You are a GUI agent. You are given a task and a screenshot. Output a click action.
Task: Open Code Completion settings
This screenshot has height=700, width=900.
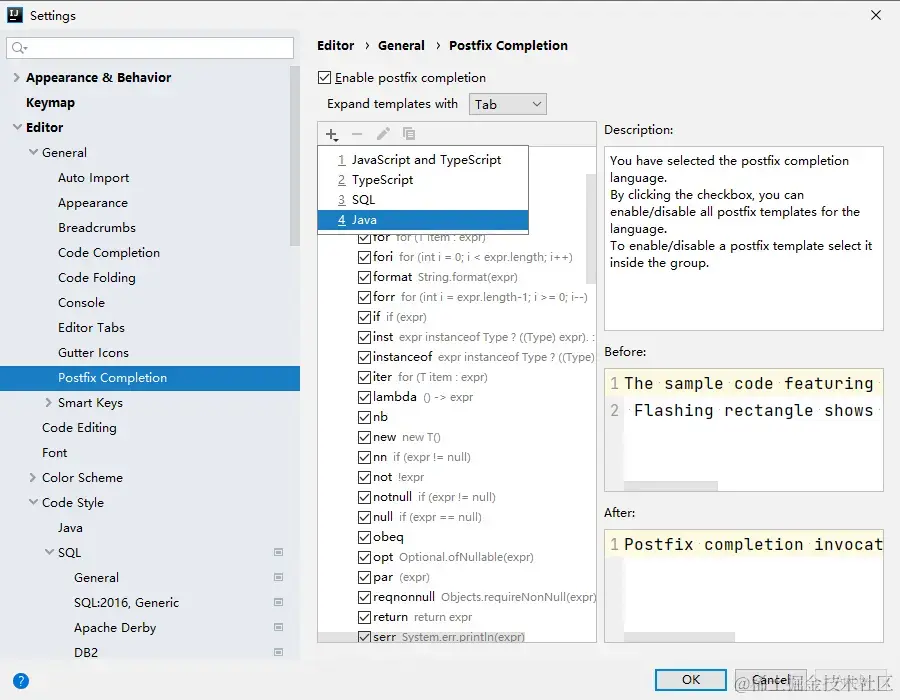click(x=109, y=252)
